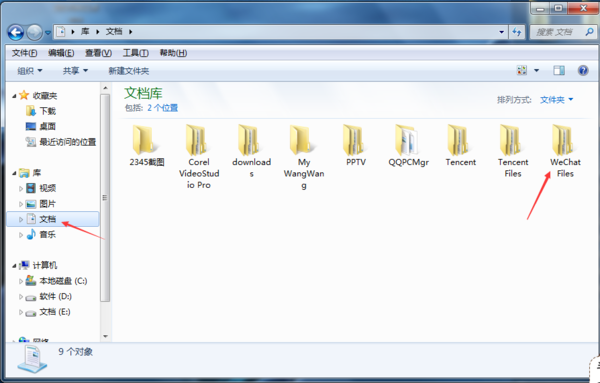The height and width of the screenshot is (383, 600).
Task: Collapse the 收藏夹 tree section
Action: coord(14,96)
